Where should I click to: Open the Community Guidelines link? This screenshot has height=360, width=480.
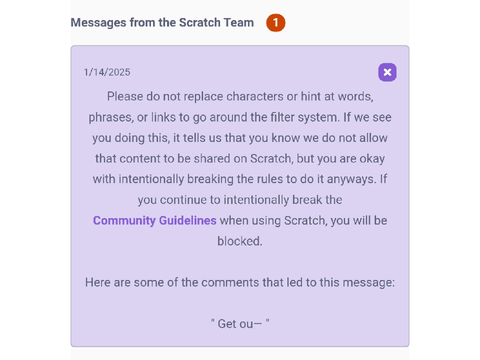click(155, 220)
